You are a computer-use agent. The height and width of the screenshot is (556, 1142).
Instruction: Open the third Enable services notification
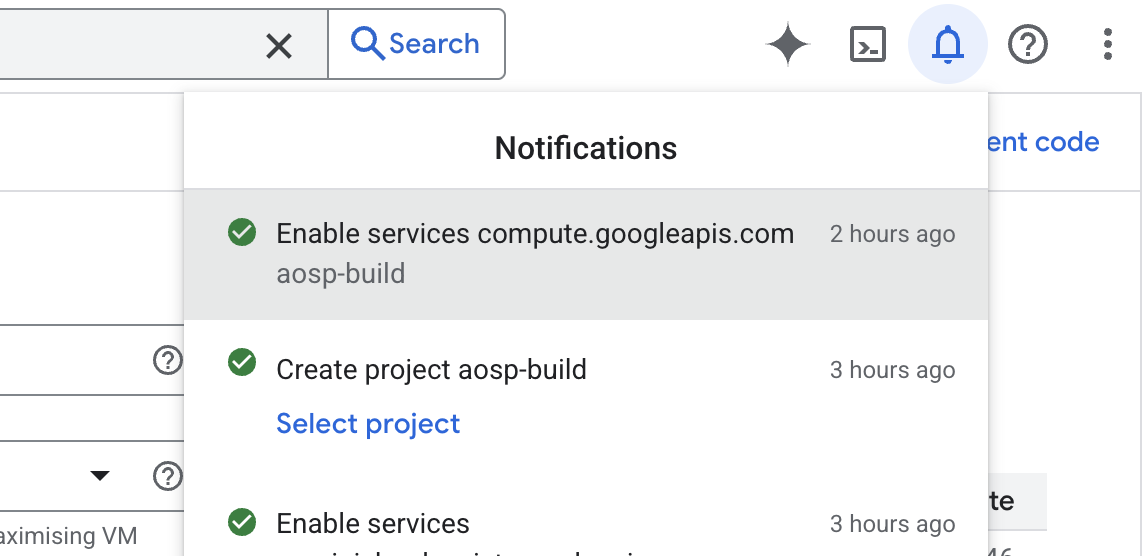tap(373, 524)
